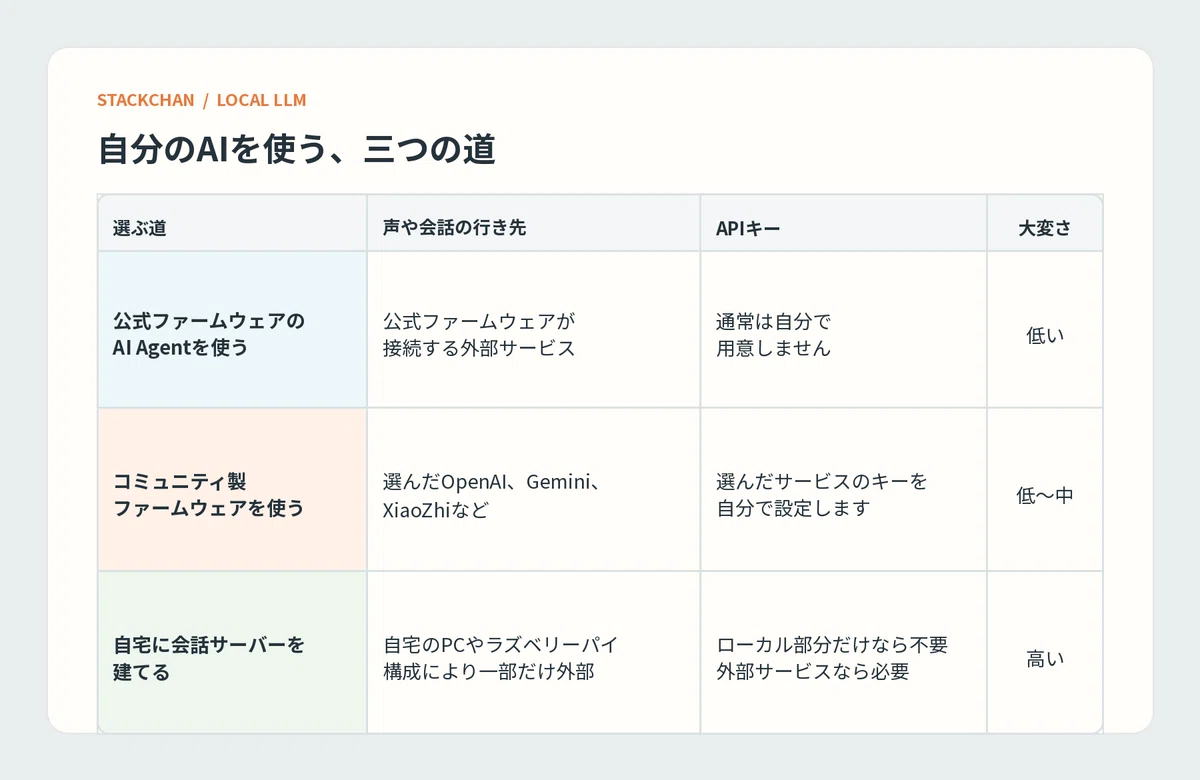The height and width of the screenshot is (780, 1200).
Task: Click the difficulty value 高い
Action: pos(1045,659)
